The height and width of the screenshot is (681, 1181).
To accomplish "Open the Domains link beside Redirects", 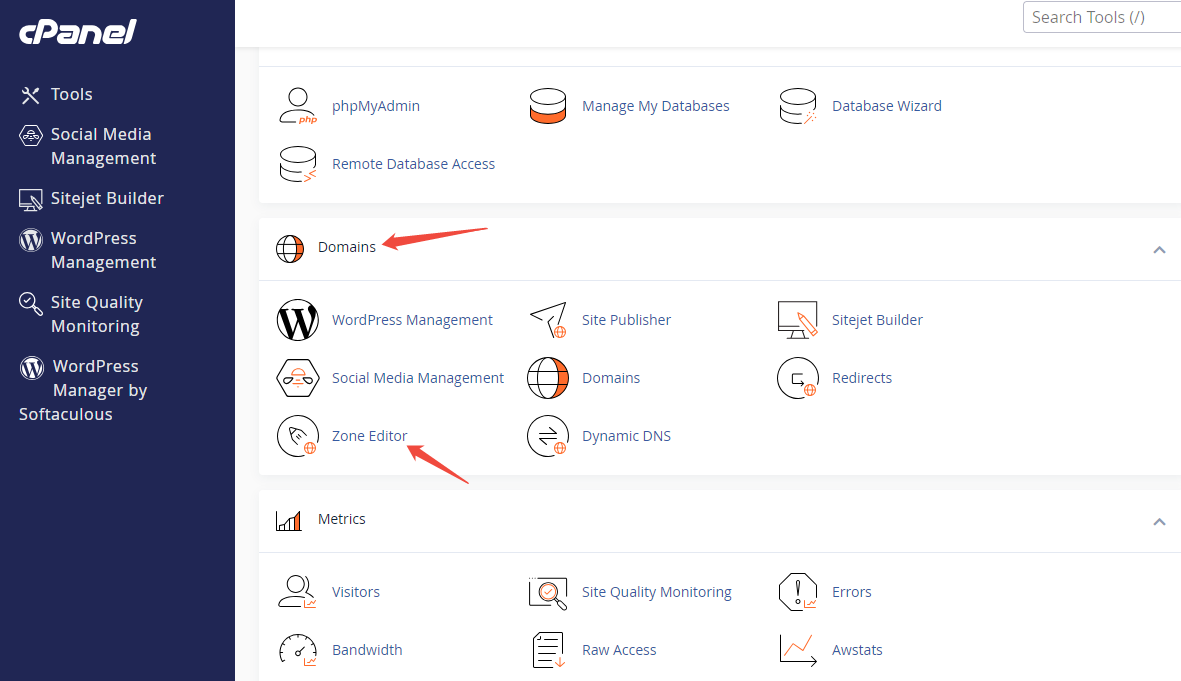I will pyautogui.click(x=611, y=378).
